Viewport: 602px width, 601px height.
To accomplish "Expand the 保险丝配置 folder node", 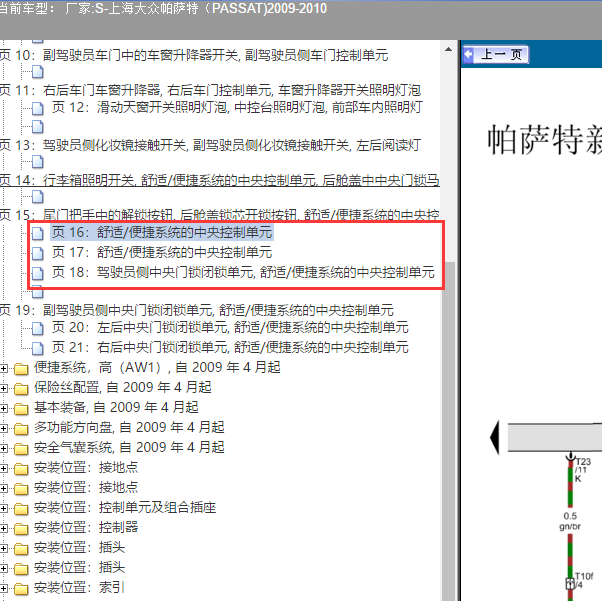I will (x=3, y=389).
